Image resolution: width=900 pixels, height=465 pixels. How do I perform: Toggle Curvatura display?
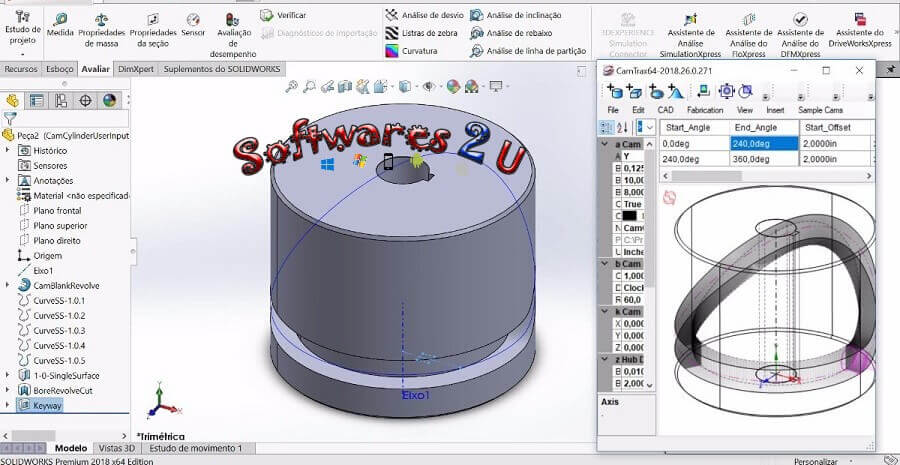pyautogui.click(x=411, y=51)
